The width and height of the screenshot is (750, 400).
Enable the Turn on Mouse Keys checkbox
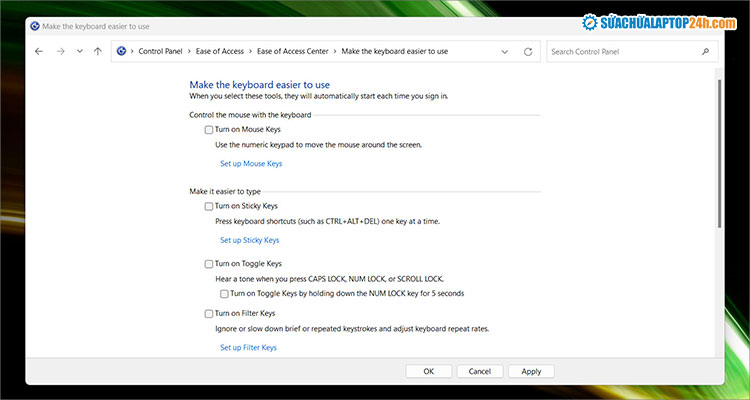(x=209, y=130)
